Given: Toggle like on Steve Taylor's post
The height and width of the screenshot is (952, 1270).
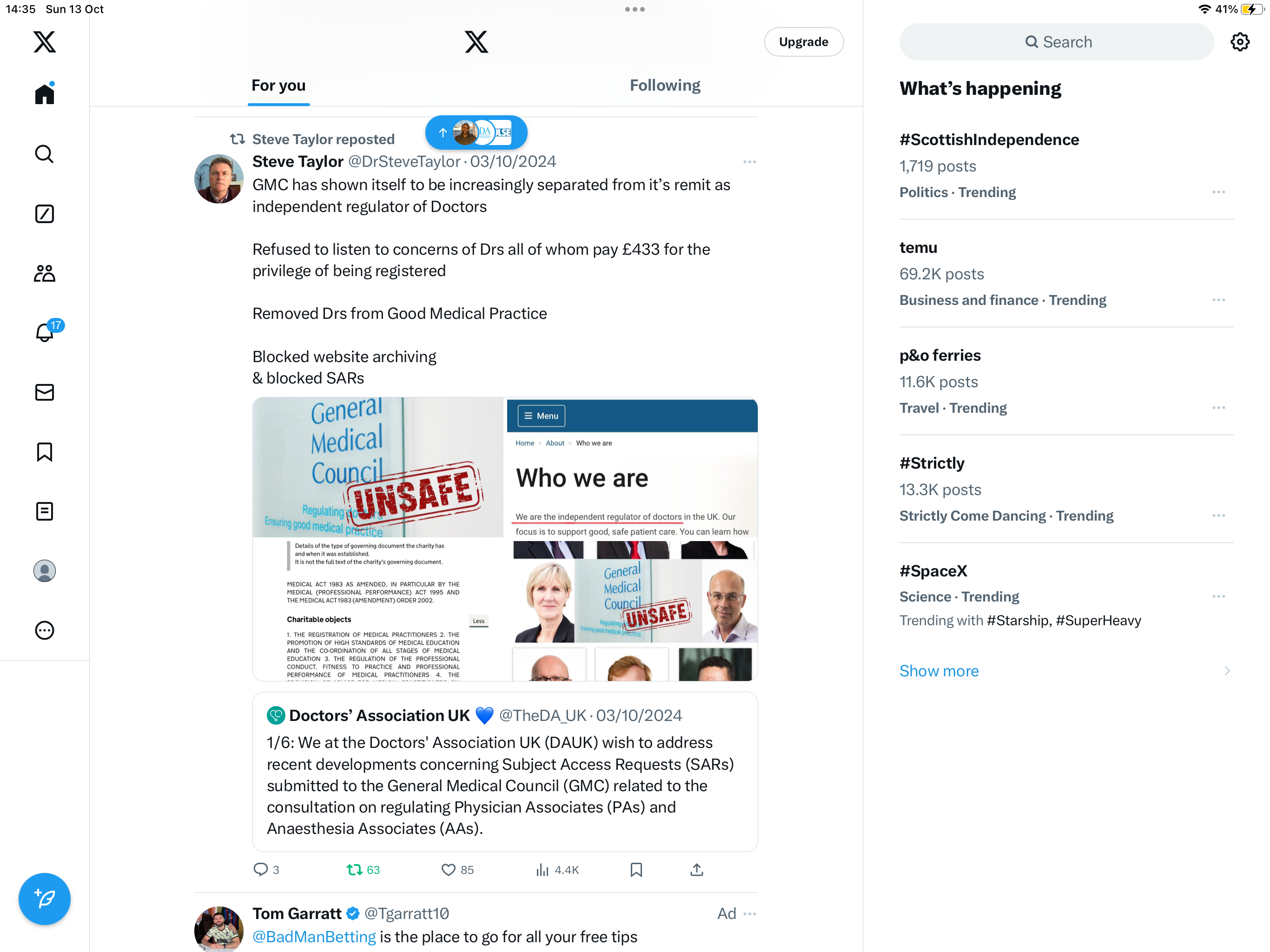Looking at the screenshot, I should (457, 870).
